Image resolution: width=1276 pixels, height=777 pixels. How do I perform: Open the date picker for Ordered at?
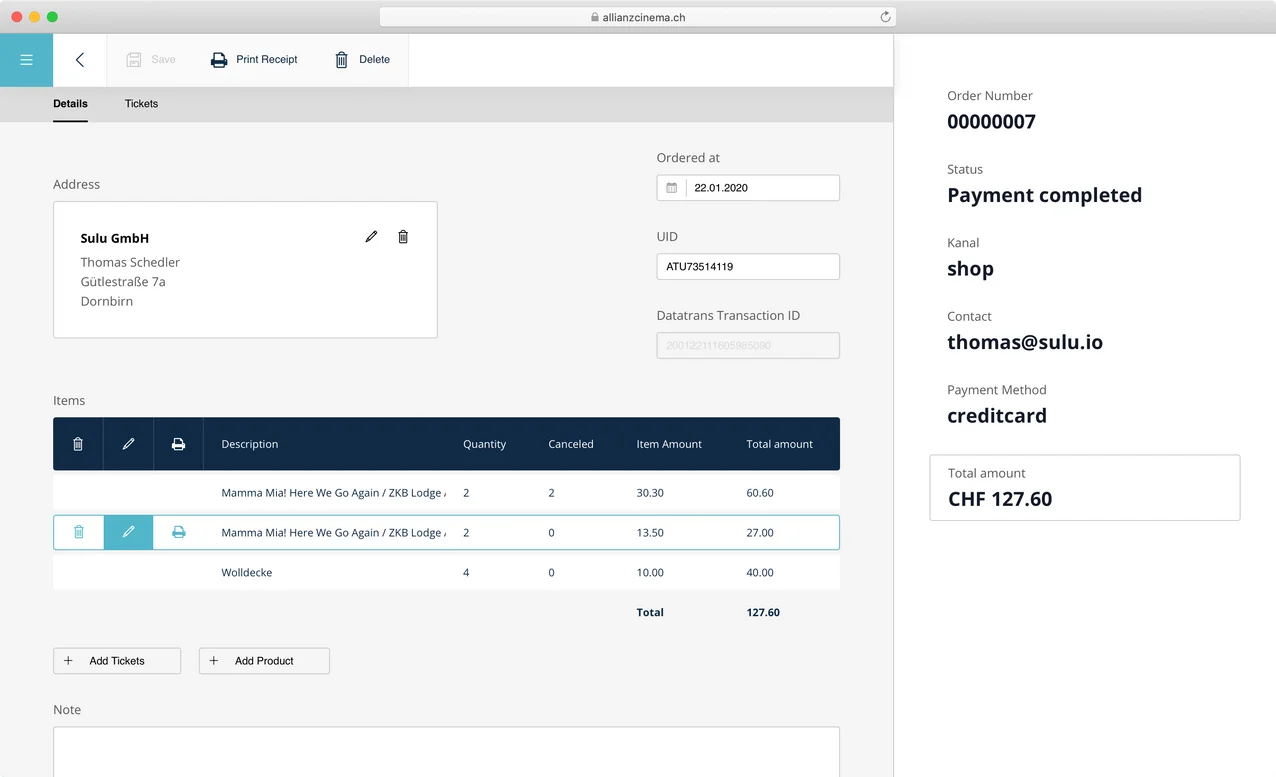[670, 187]
